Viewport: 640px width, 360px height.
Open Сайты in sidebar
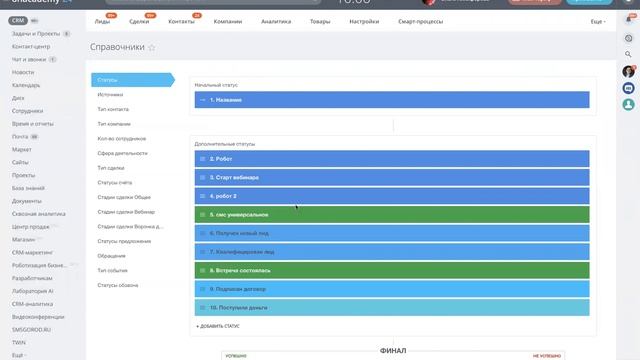tap(20, 162)
